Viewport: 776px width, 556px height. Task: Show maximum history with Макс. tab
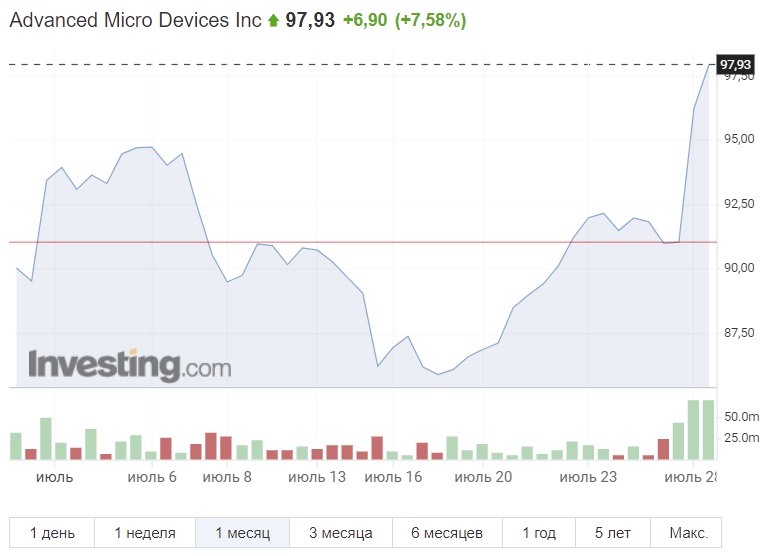[x=686, y=532]
